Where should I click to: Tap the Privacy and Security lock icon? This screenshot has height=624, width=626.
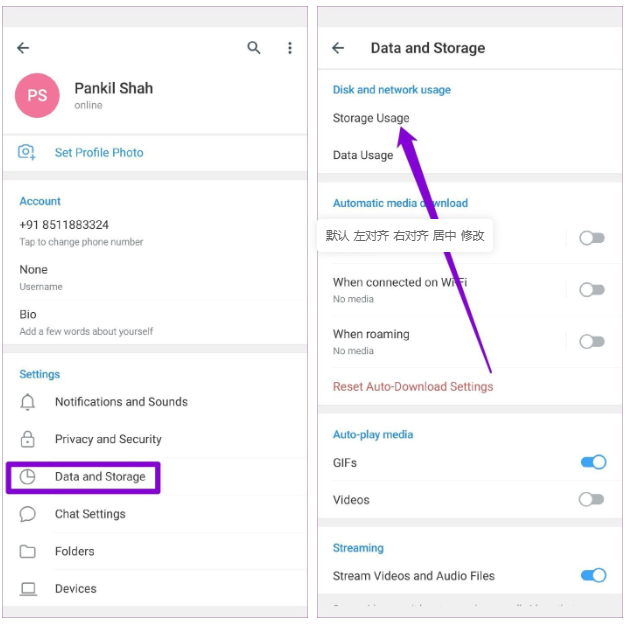pos(28,439)
